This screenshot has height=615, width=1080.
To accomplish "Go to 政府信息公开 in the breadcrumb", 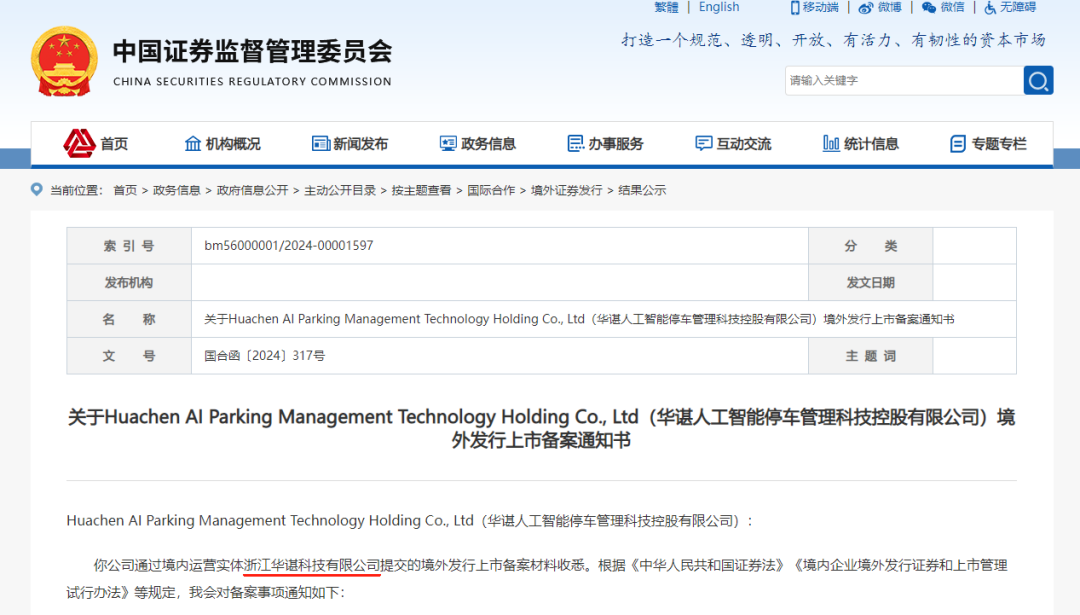I will click(x=252, y=190).
